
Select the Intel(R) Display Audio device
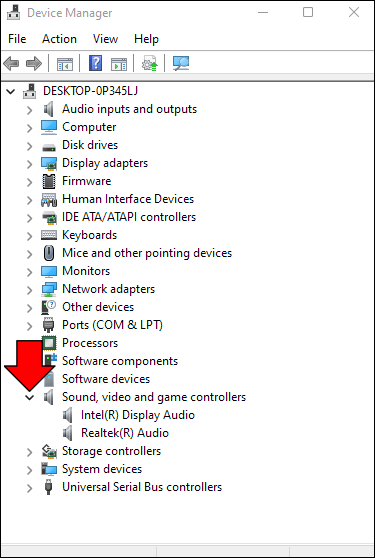click(138, 415)
